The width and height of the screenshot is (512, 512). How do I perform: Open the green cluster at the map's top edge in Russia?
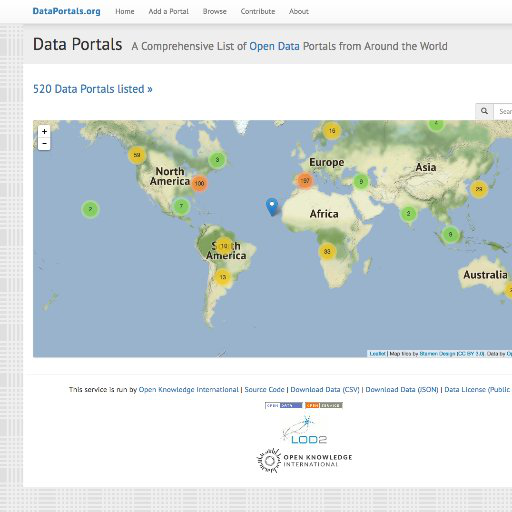(x=436, y=125)
